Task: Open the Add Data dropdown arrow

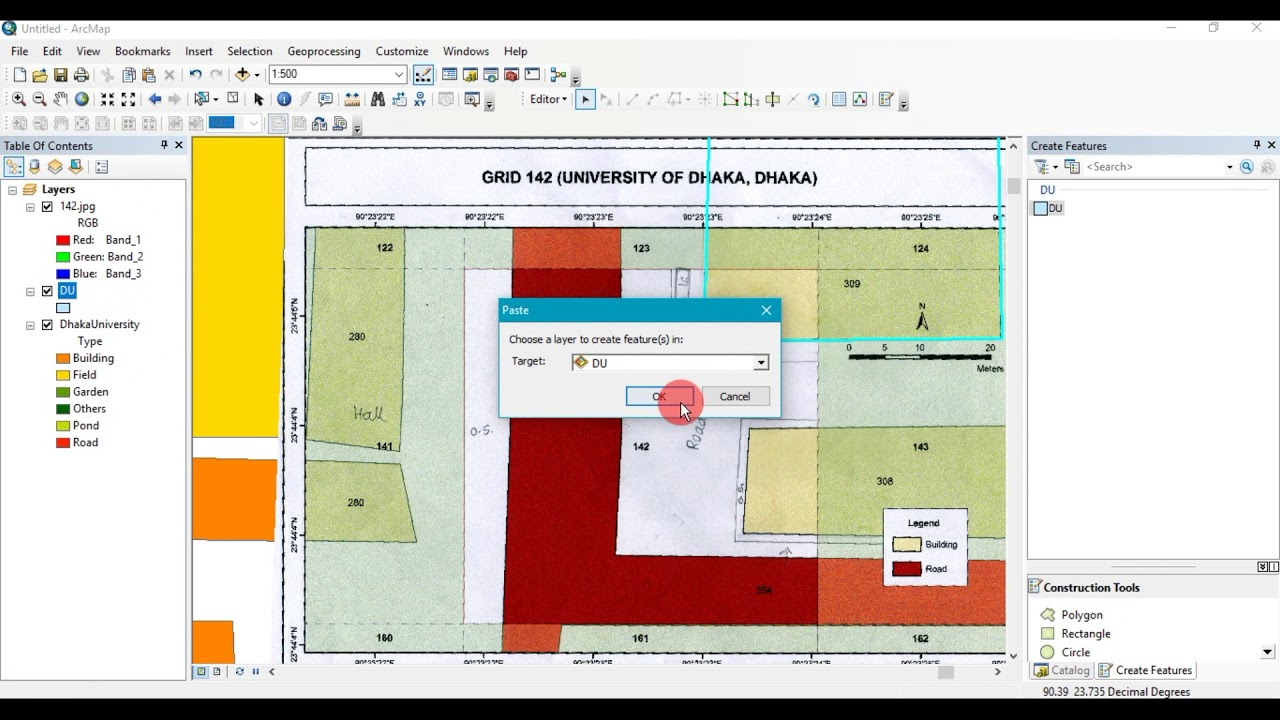Action: (x=257, y=75)
